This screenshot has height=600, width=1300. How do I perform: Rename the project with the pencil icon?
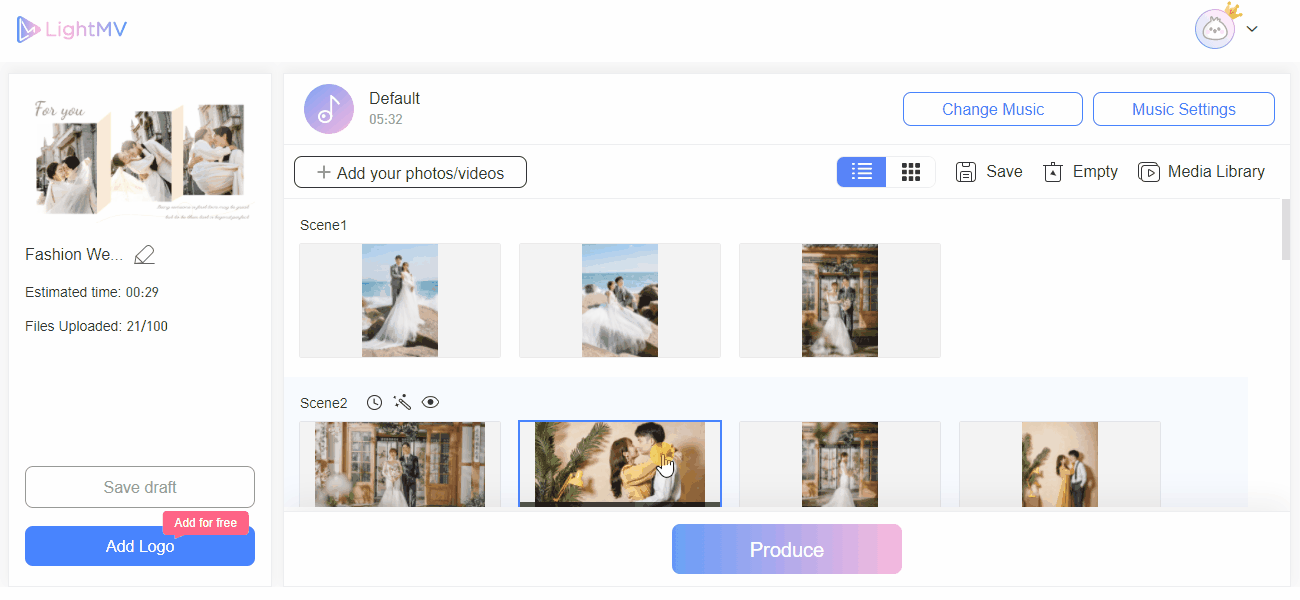click(144, 254)
